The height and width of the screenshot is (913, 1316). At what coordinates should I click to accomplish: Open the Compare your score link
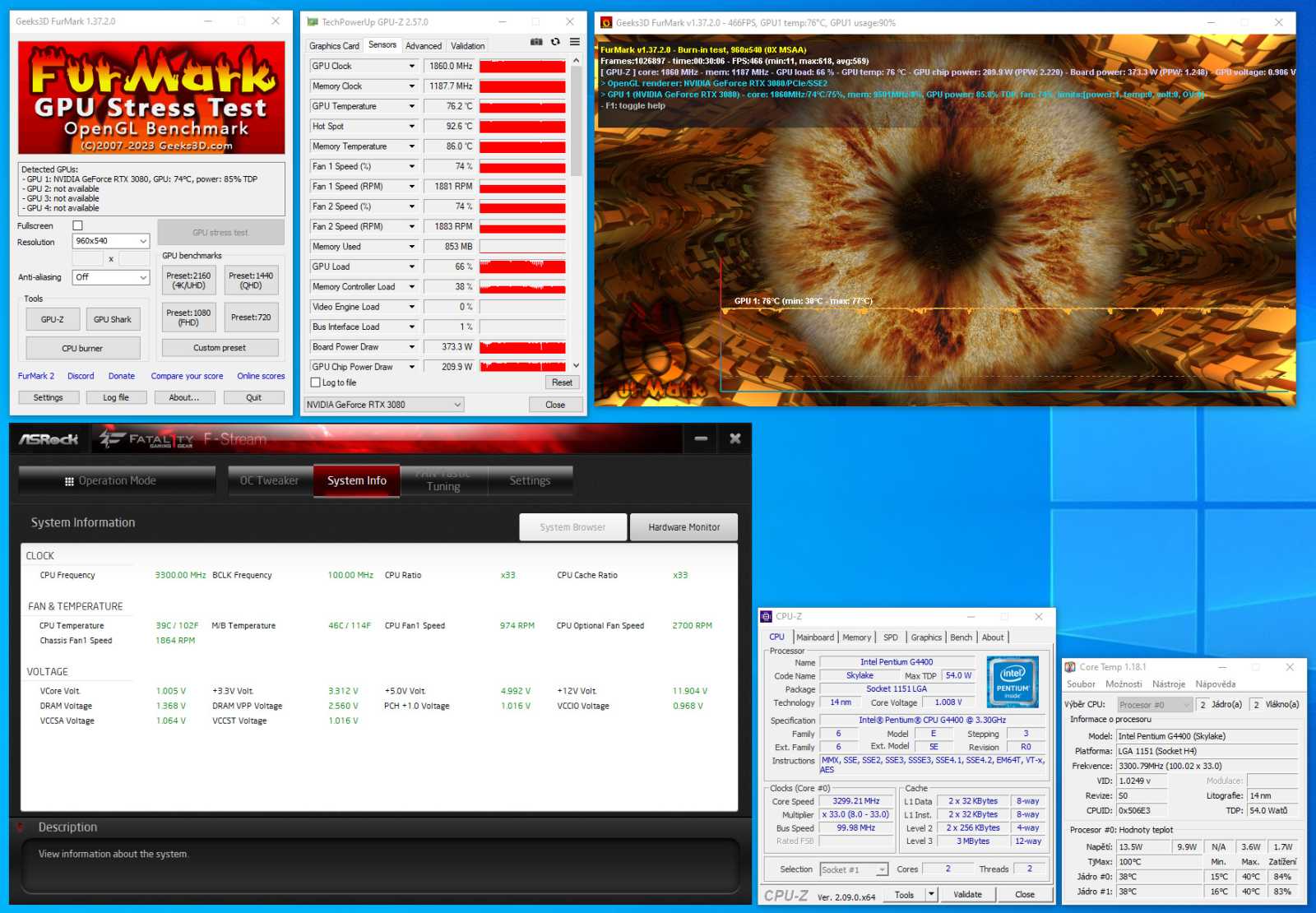(x=187, y=376)
